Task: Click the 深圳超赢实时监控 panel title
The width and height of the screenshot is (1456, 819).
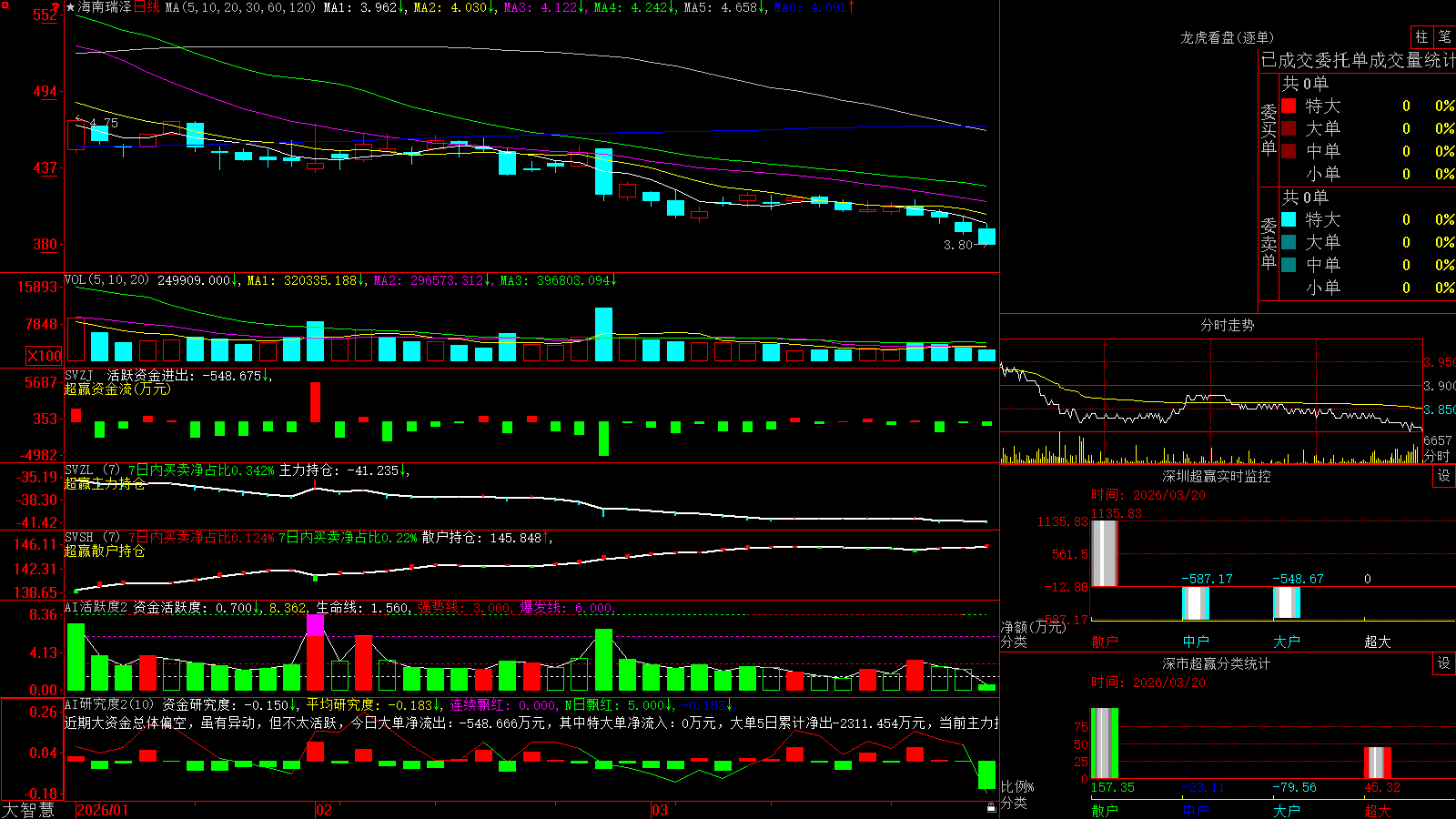Action: click(1217, 476)
